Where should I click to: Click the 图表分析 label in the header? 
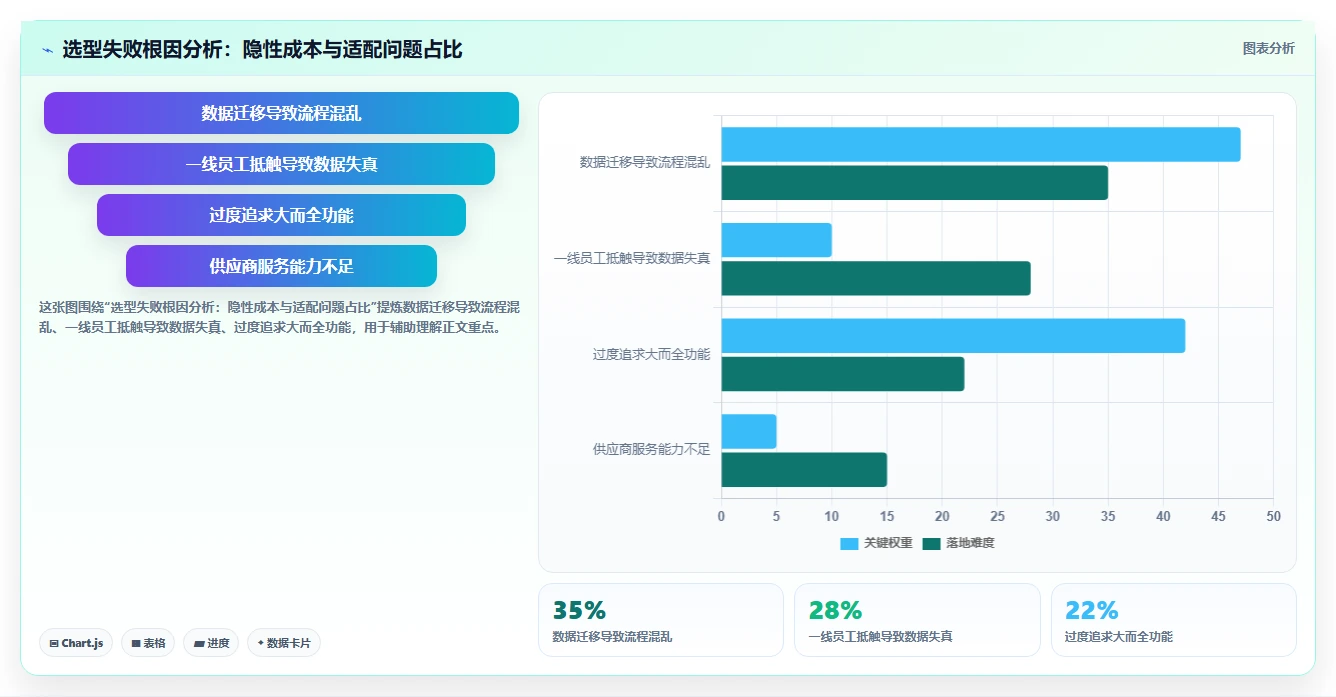pos(1268,48)
